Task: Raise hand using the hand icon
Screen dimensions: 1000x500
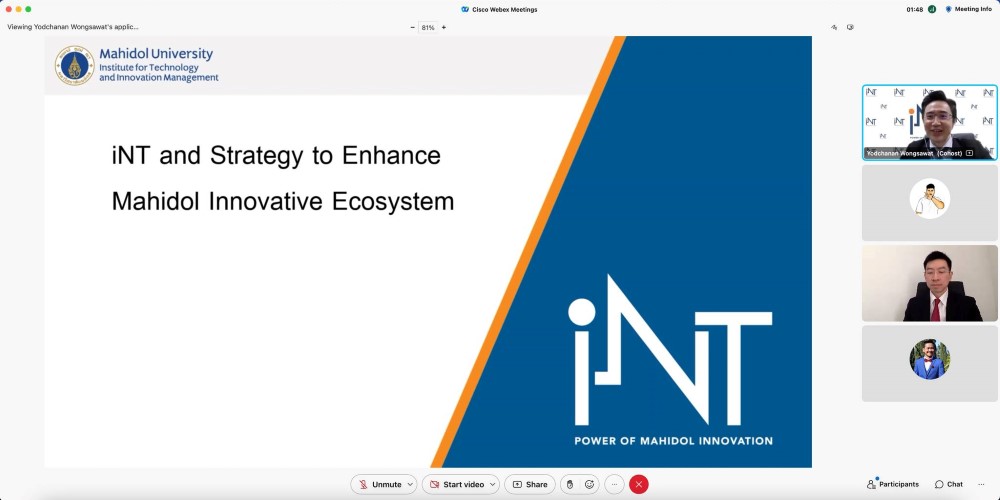Action: click(570, 484)
